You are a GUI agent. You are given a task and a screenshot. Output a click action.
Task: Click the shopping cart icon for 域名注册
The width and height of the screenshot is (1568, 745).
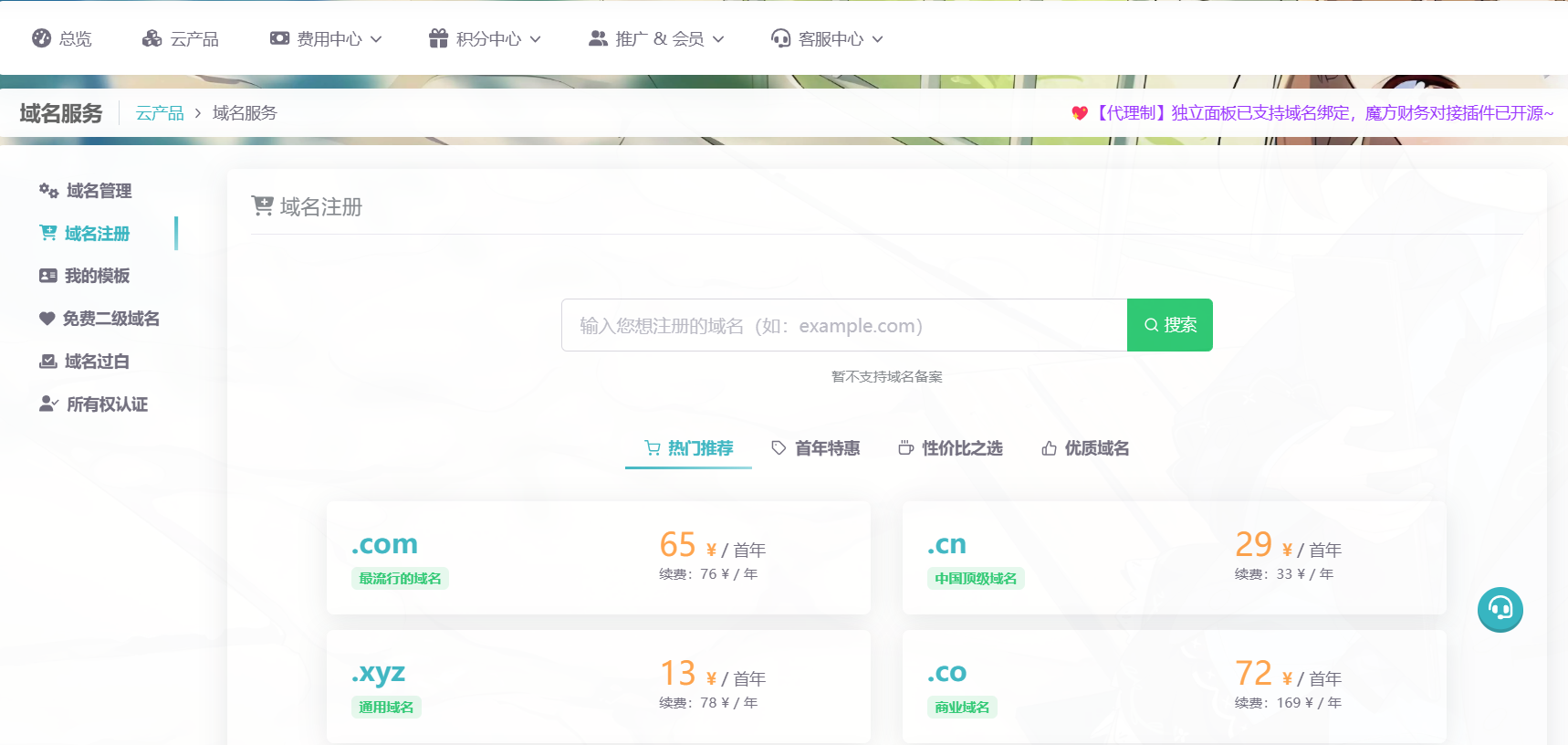click(x=48, y=234)
